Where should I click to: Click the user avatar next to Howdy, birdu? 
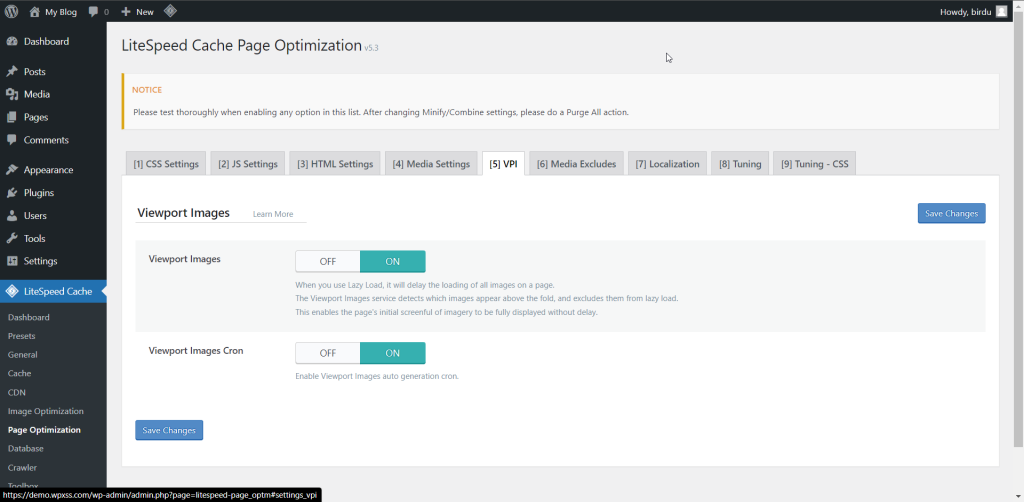click(x=1001, y=11)
